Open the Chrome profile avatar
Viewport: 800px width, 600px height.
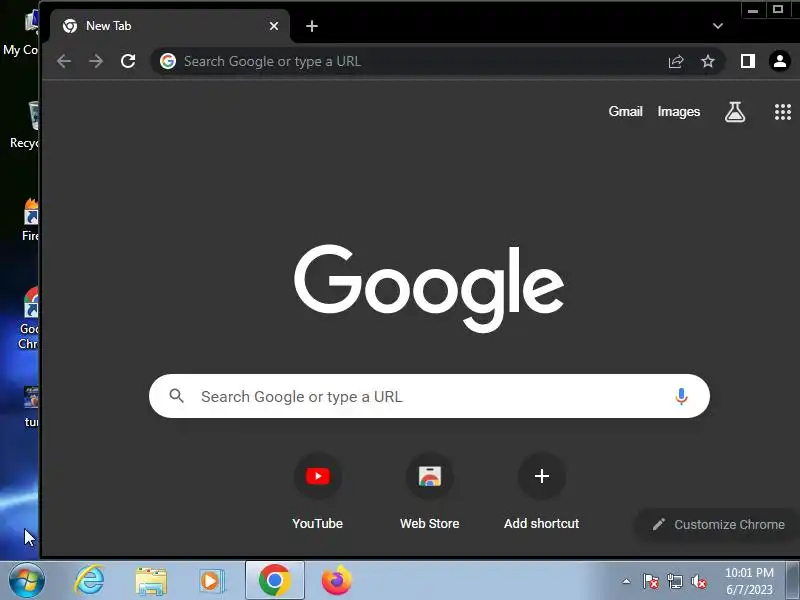[780, 61]
